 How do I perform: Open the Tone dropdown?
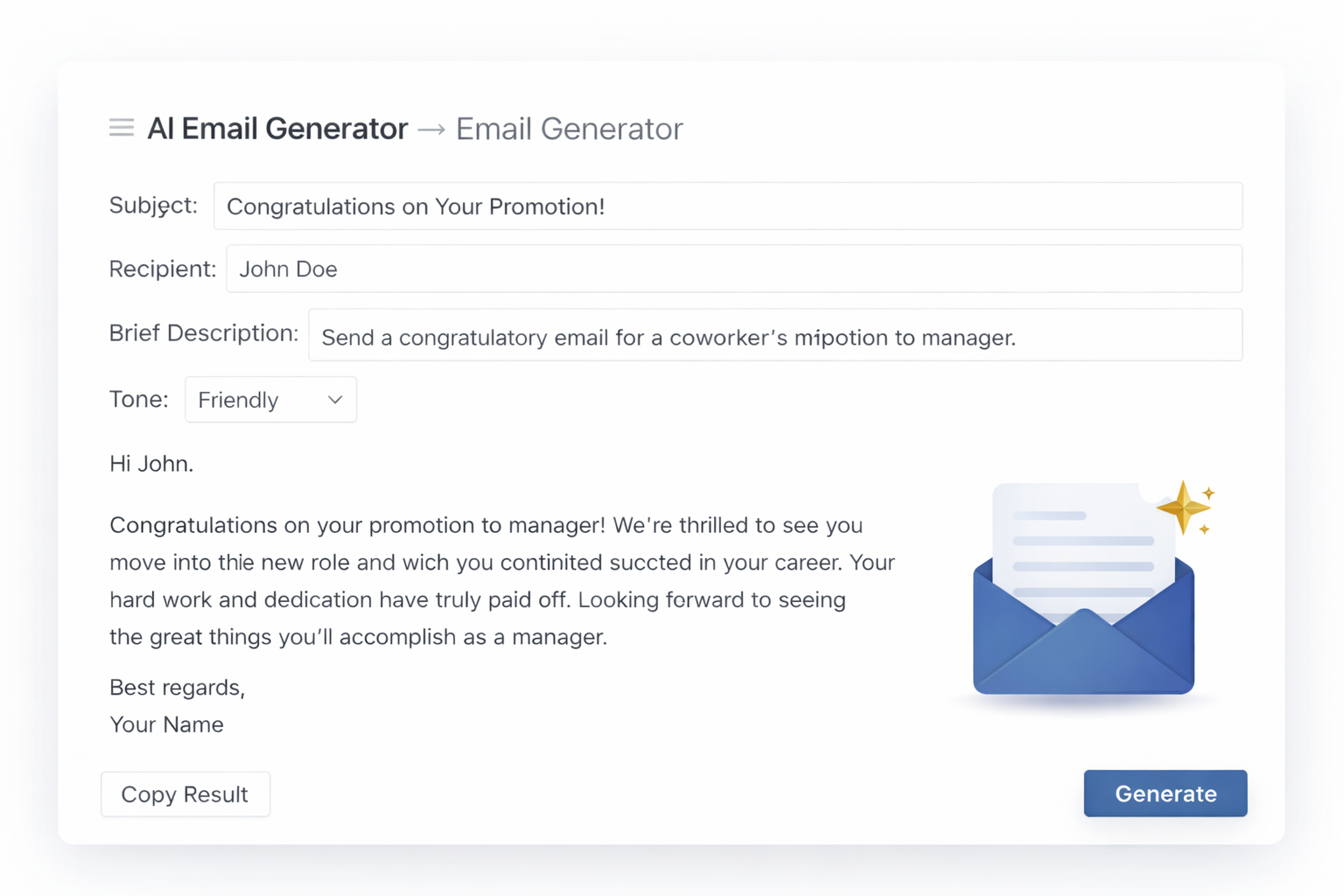[x=270, y=399]
